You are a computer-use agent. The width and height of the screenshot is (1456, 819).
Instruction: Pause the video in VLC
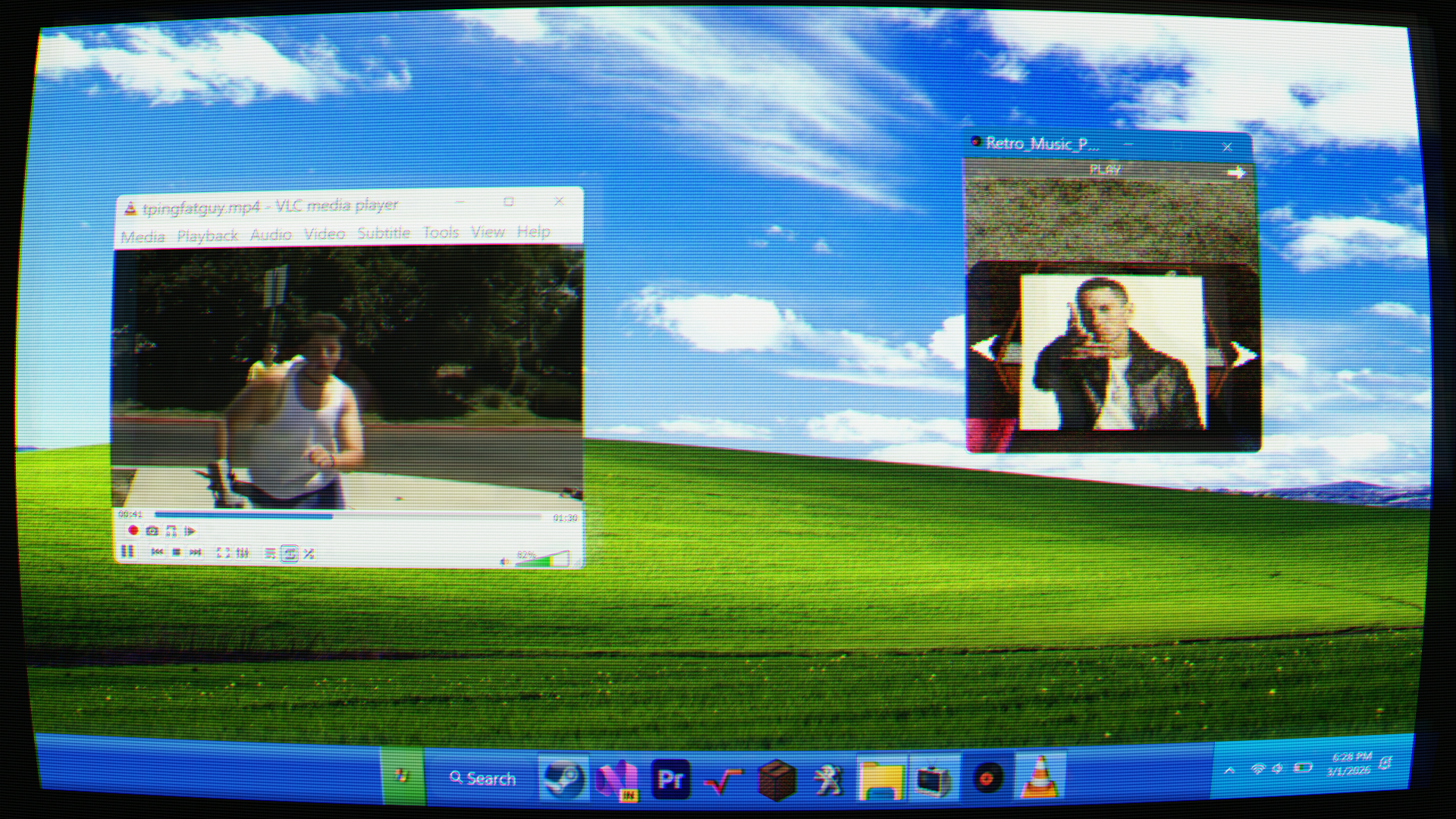pos(127,551)
